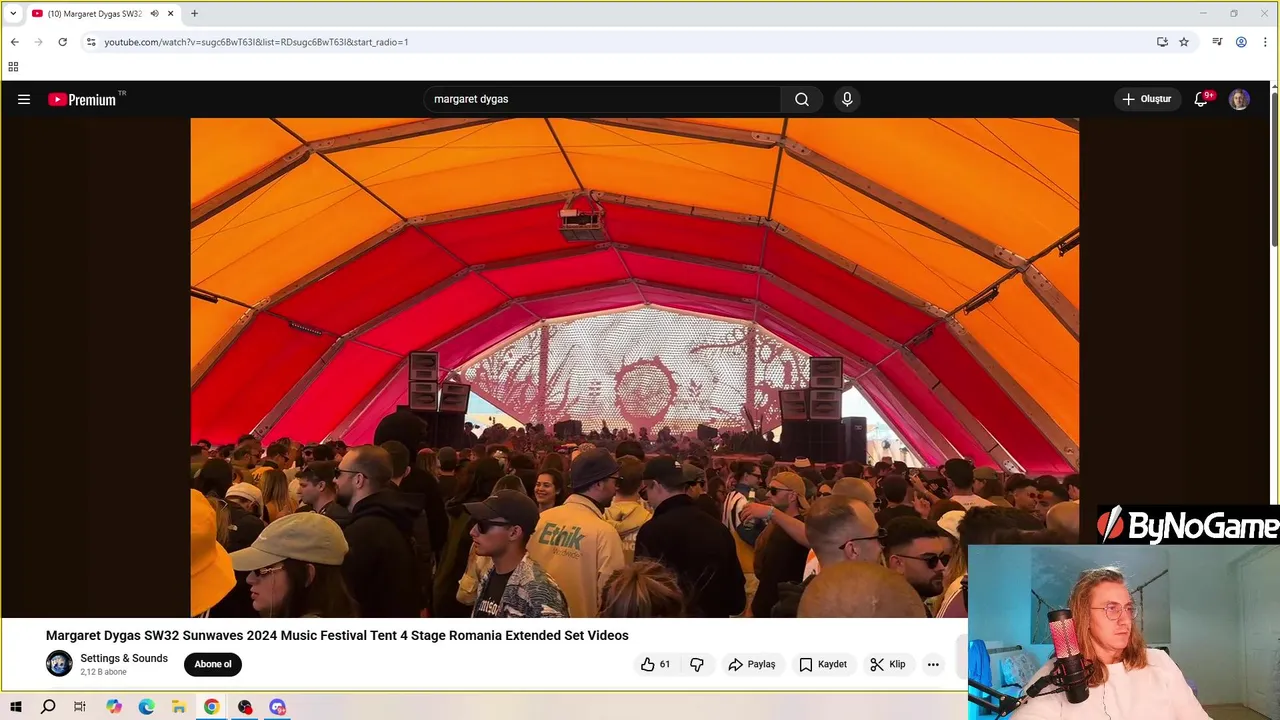Start voice search with the microphone icon
This screenshot has width=1280, height=720.
(847, 99)
